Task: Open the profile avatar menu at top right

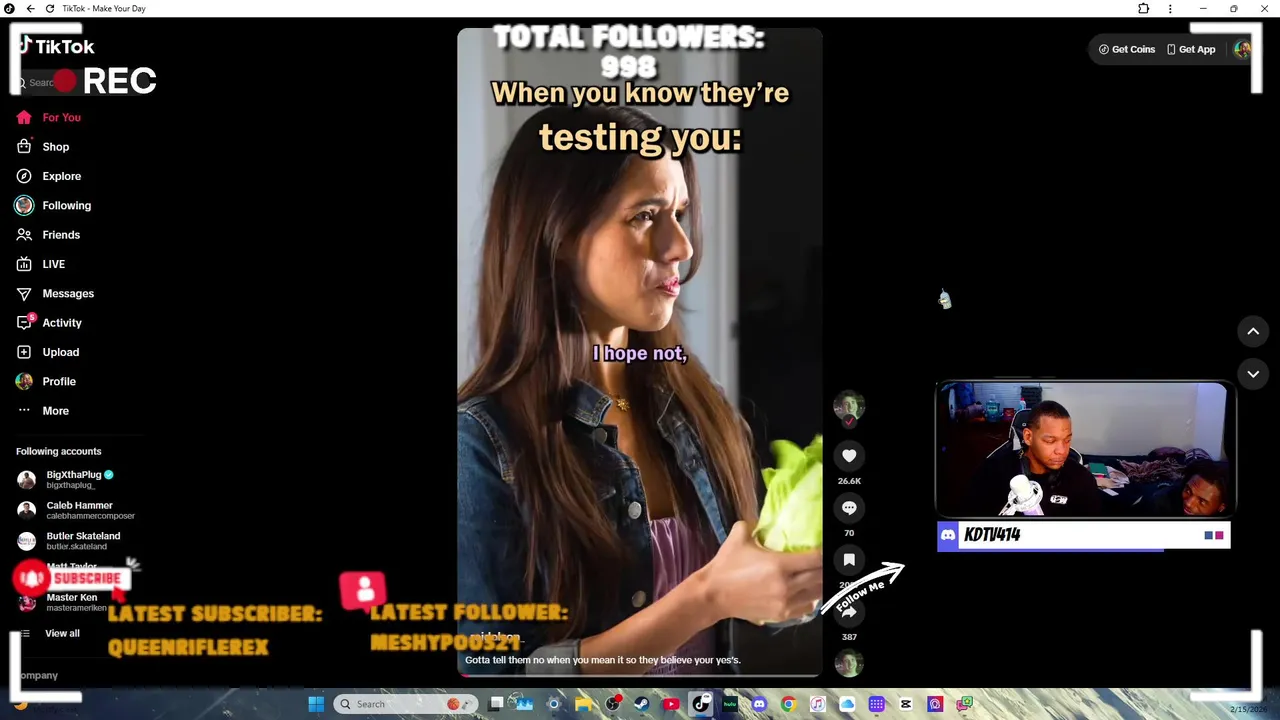Action: (x=1242, y=49)
